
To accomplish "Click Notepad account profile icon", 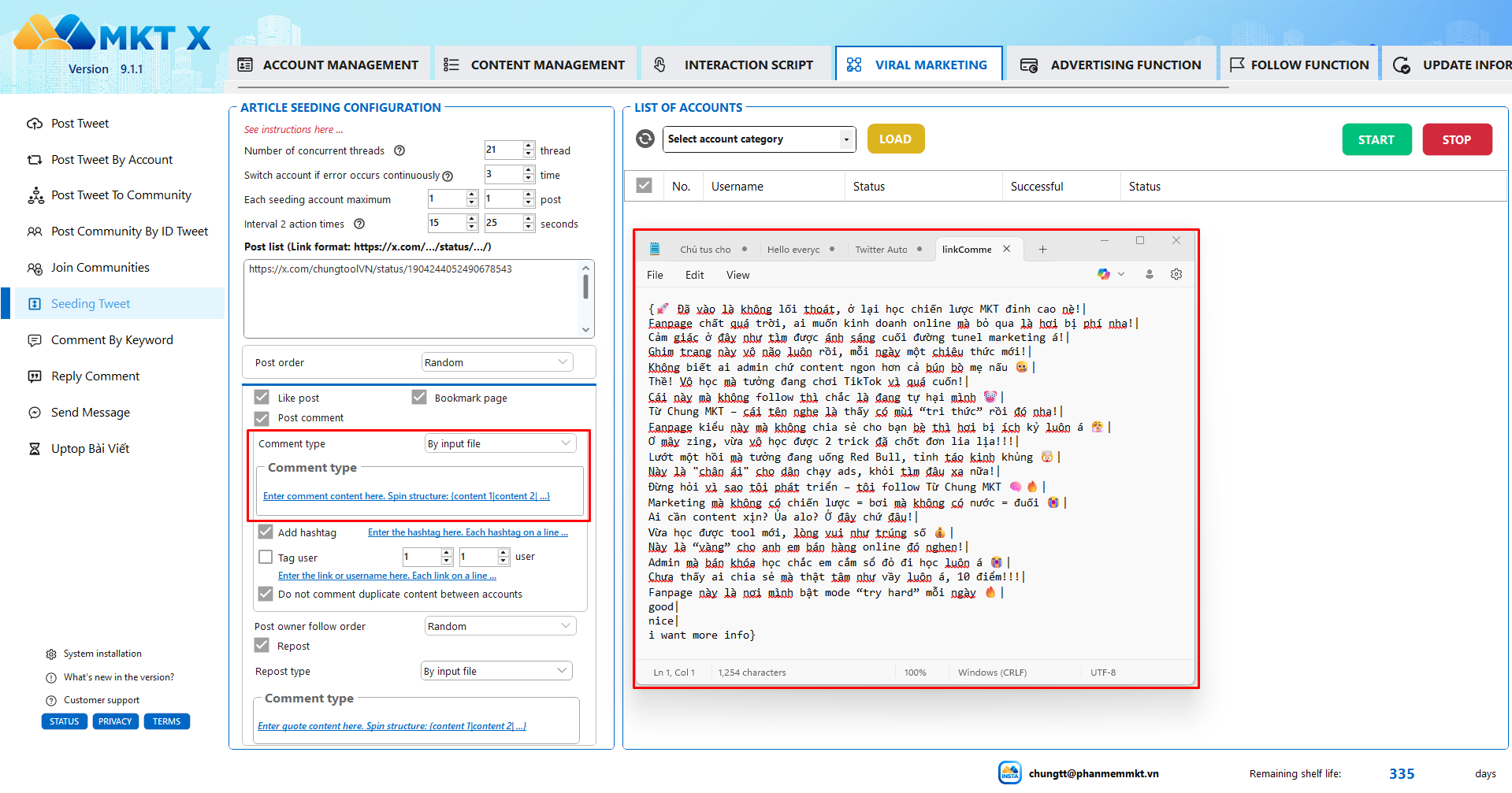I will [x=1150, y=274].
